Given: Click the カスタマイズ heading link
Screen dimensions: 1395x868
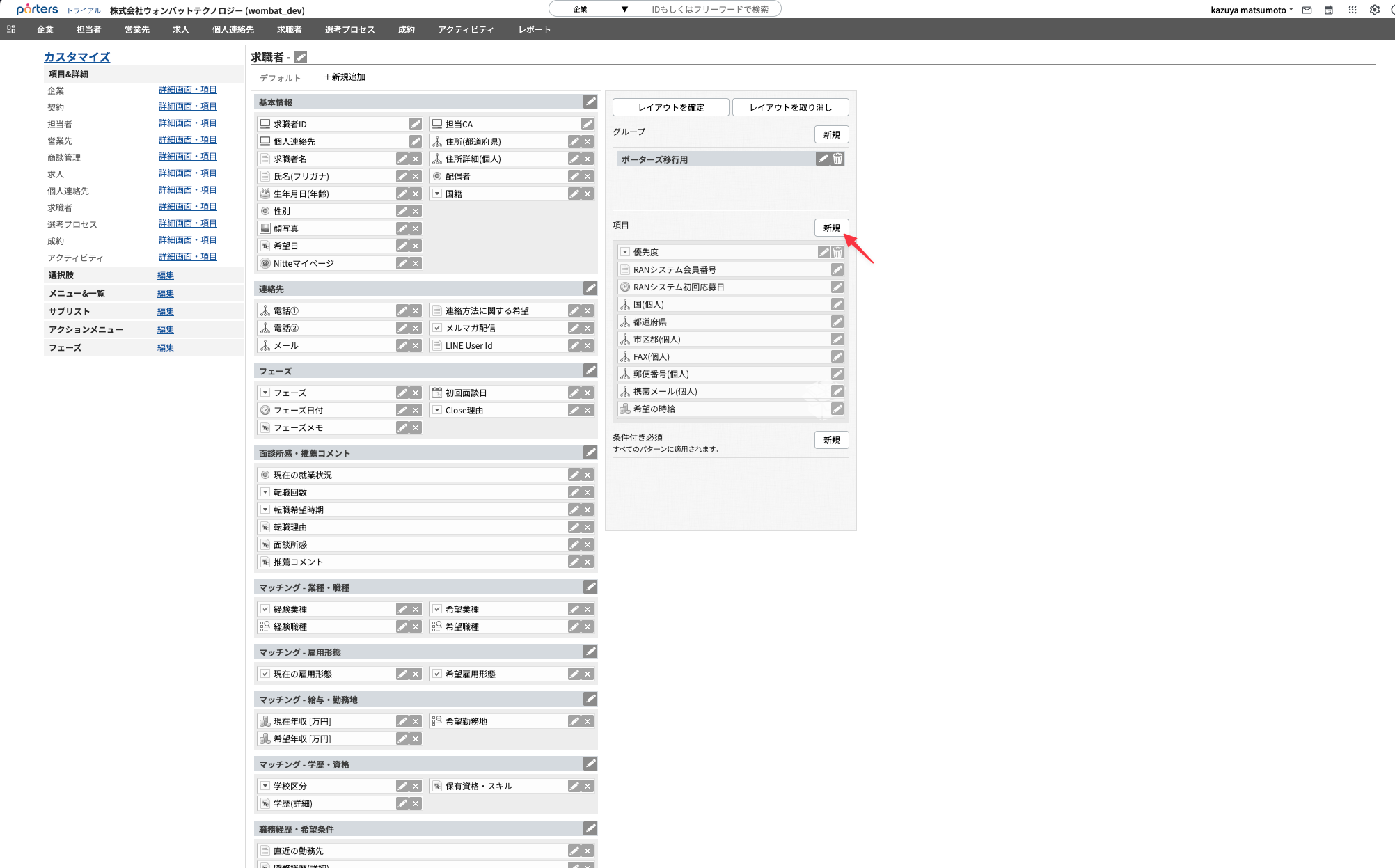Looking at the screenshot, I should click(77, 57).
